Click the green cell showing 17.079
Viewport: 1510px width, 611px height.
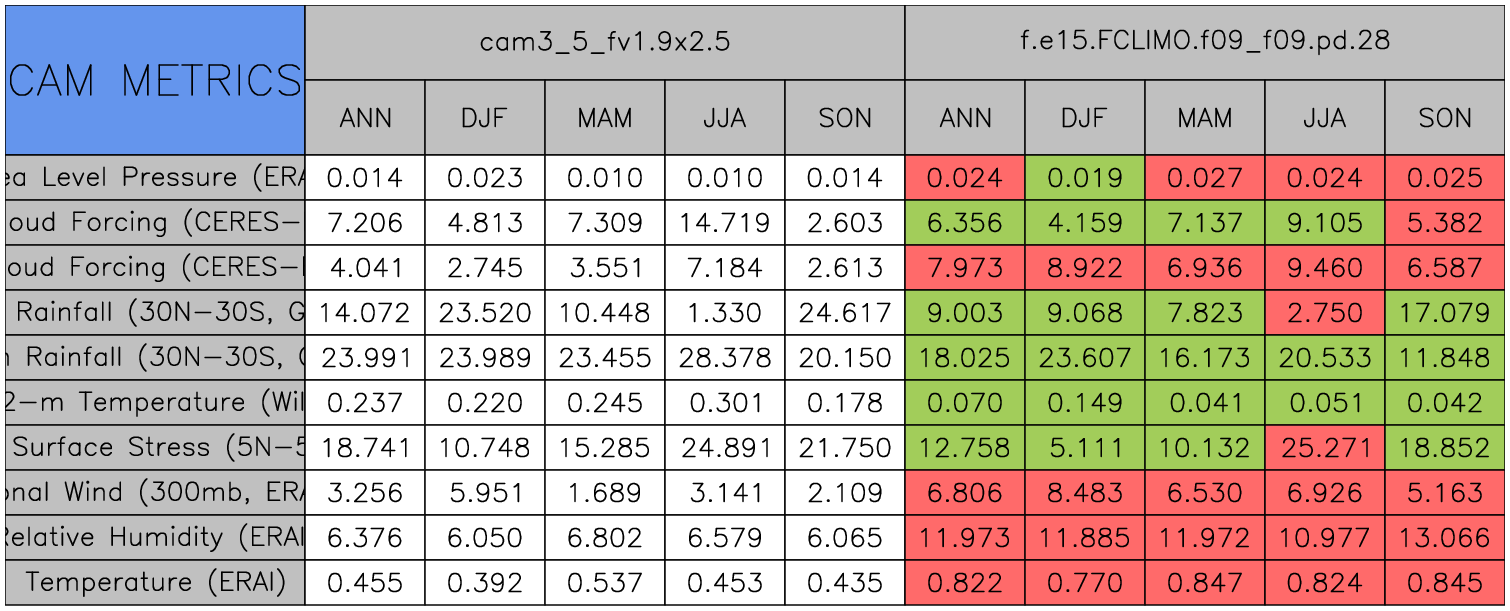pyautogui.click(x=1445, y=313)
